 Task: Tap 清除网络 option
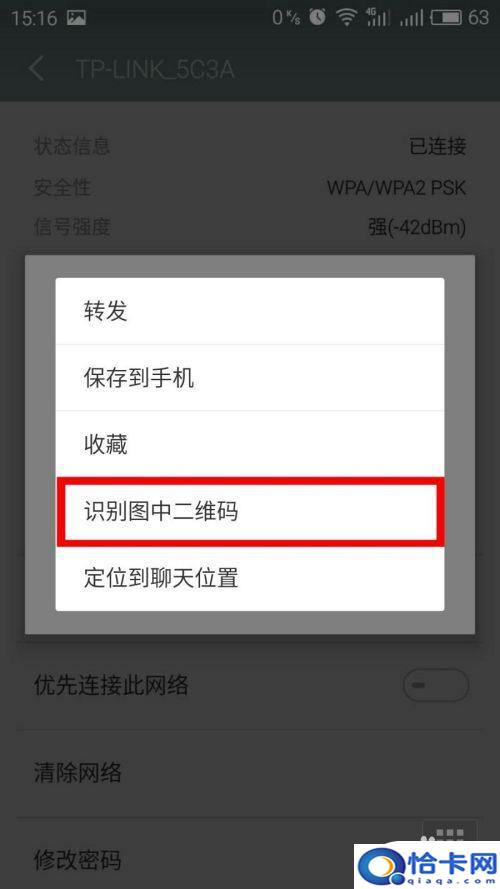tap(250, 773)
